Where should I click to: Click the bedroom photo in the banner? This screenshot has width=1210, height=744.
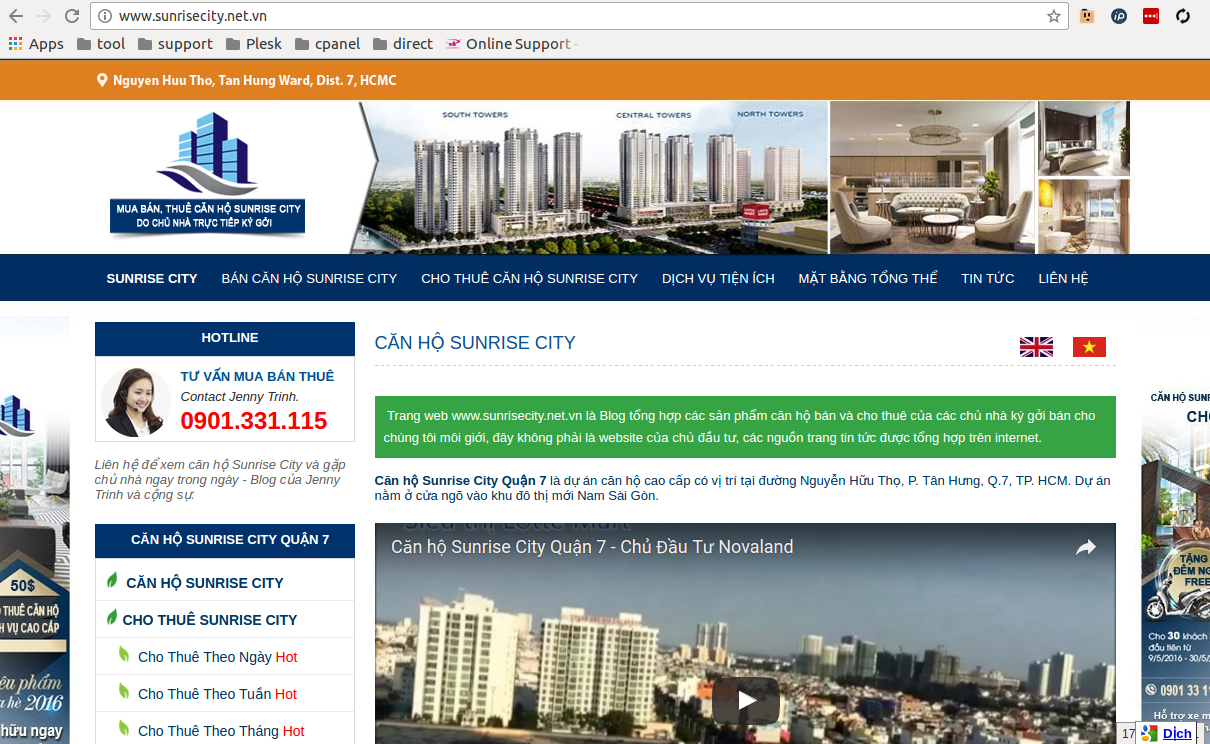[1084, 138]
